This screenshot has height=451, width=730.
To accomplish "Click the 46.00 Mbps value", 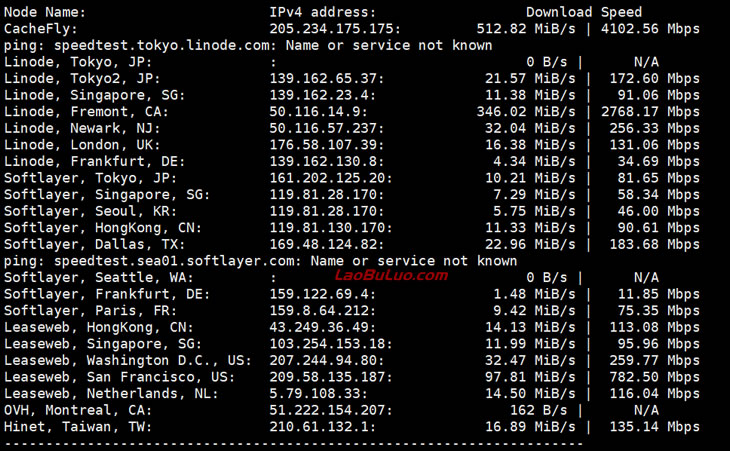I will point(659,211).
